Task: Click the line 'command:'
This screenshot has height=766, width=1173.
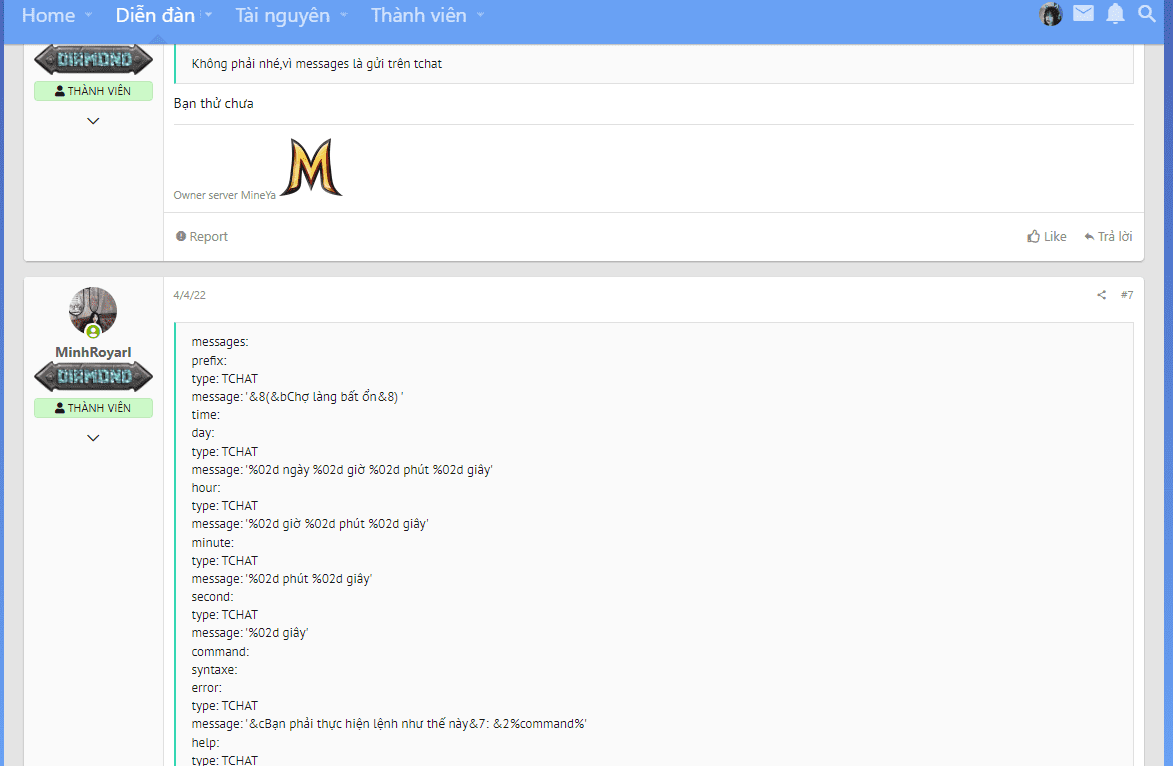Action: coord(220,652)
